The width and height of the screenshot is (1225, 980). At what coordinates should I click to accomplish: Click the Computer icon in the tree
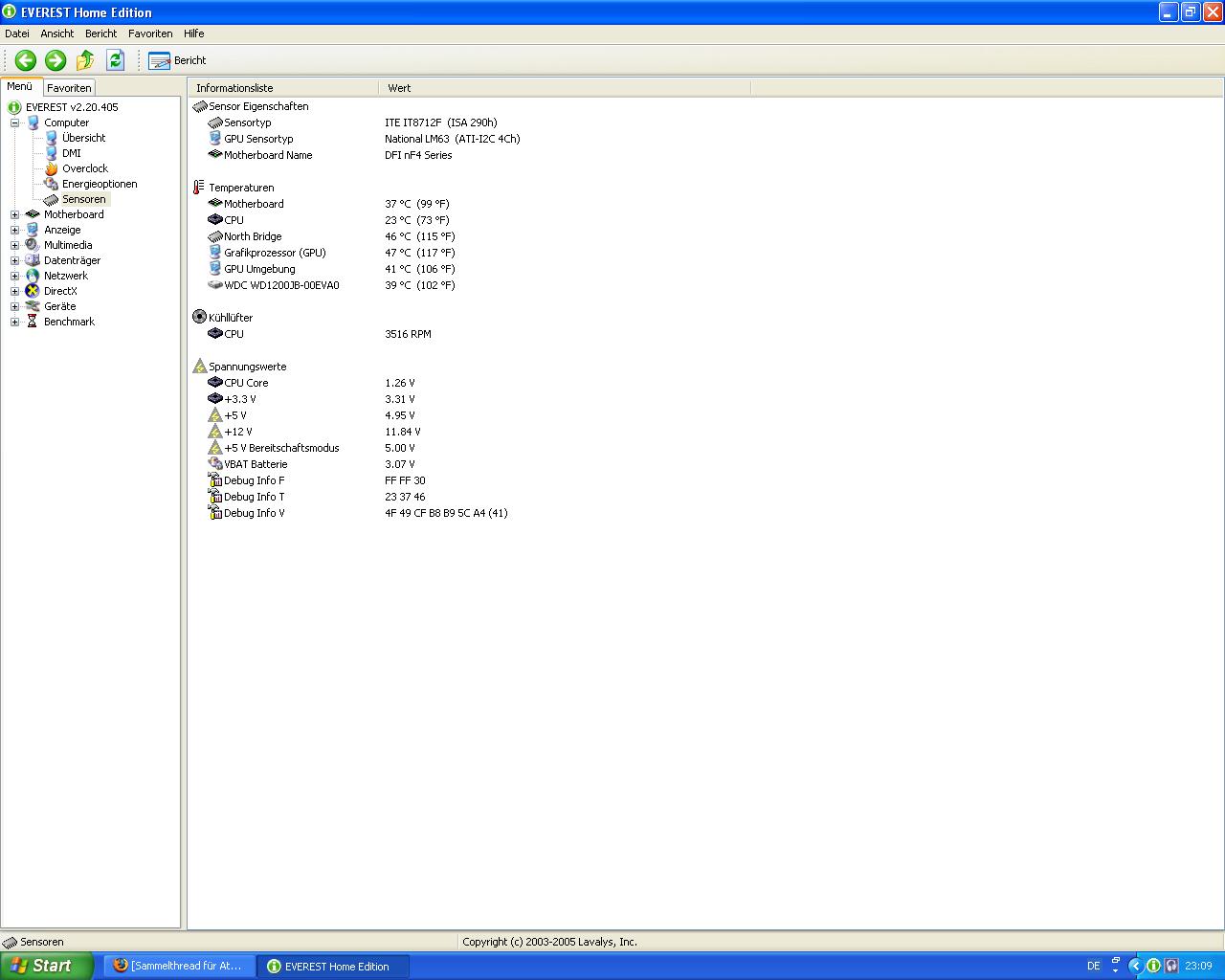[33, 122]
